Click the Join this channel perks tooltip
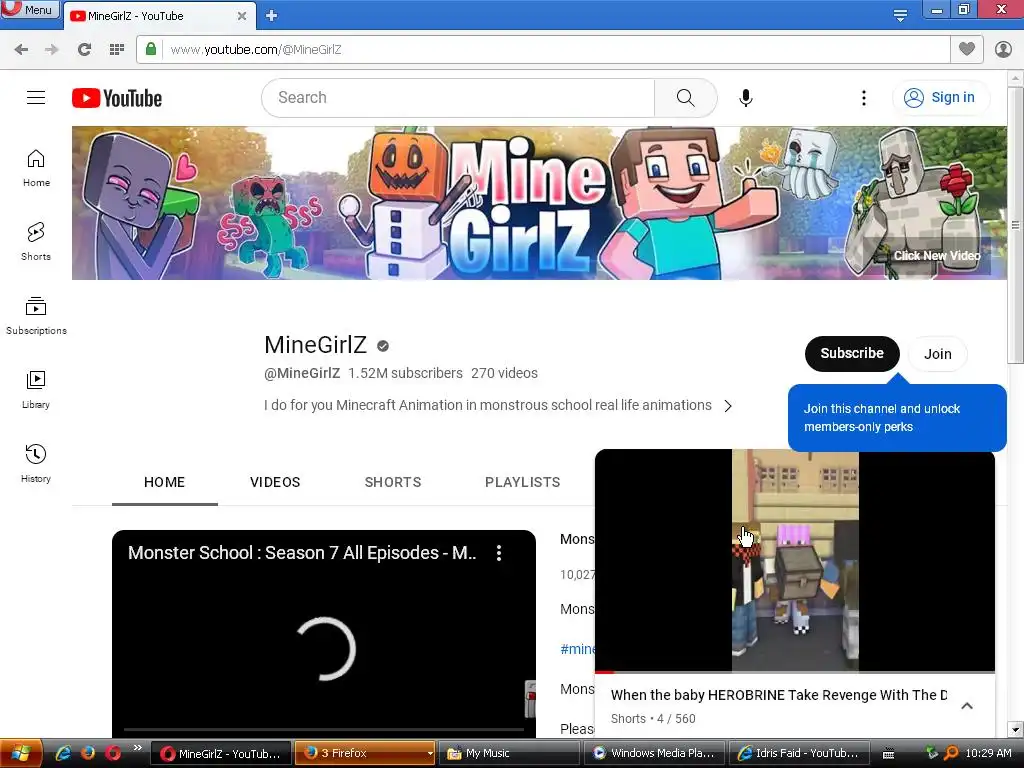Screen dimensions: 1024x768 coord(897,418)
